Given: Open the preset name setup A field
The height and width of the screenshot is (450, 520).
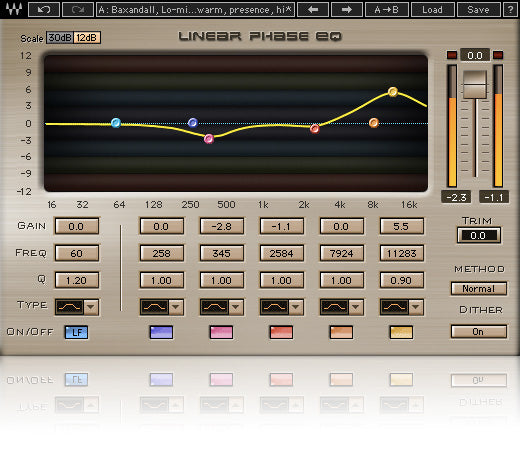Looking at the screenshot, I should [195, 10].
